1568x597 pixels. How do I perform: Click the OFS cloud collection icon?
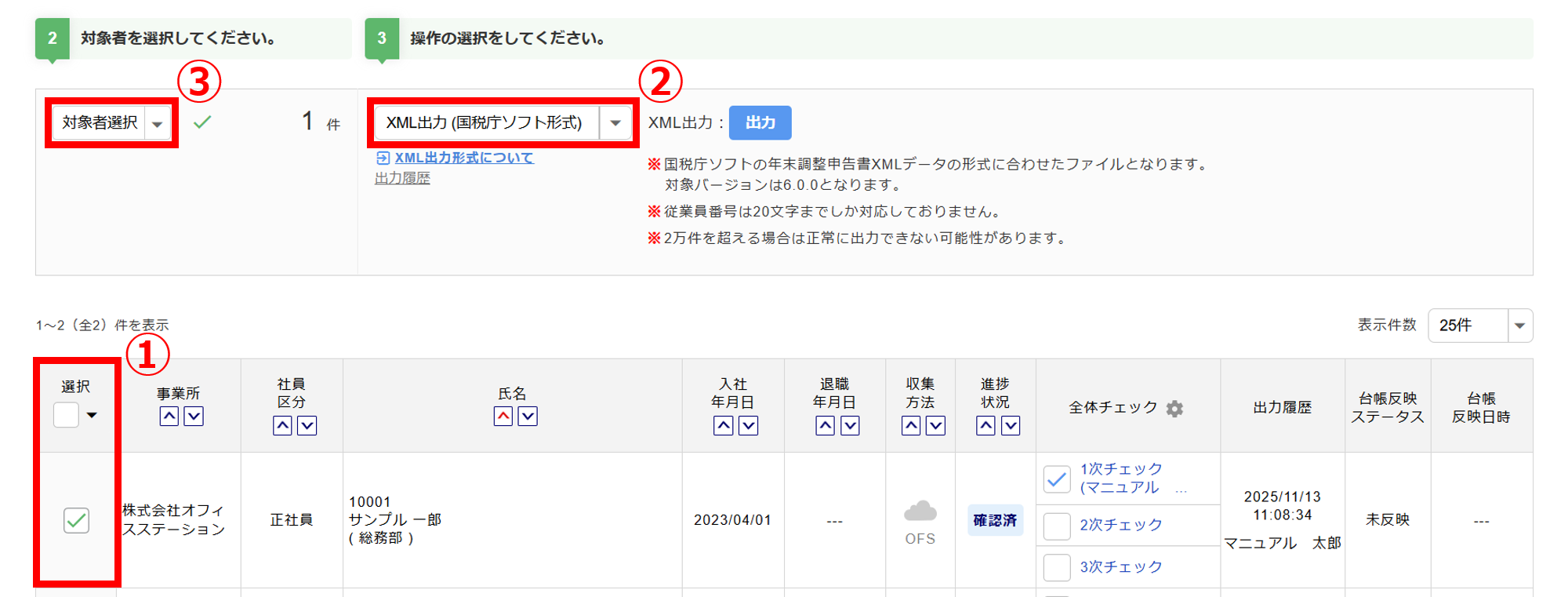(920, 512)
